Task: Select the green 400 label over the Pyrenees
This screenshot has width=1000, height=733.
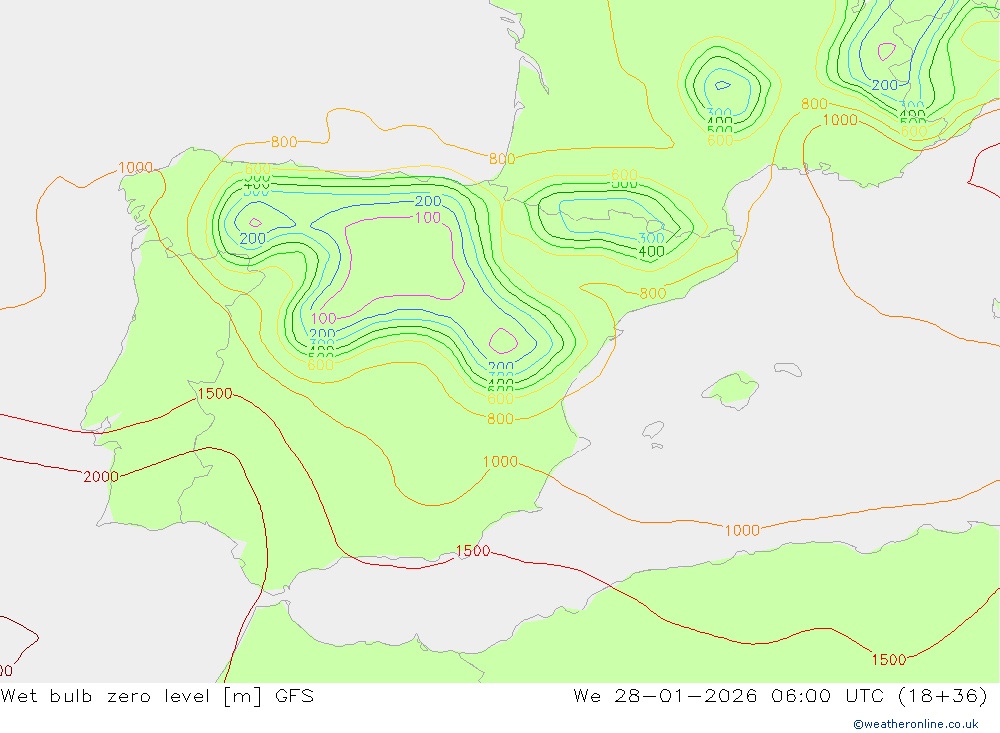Action: pyautogui.click(x=651, y=251)
